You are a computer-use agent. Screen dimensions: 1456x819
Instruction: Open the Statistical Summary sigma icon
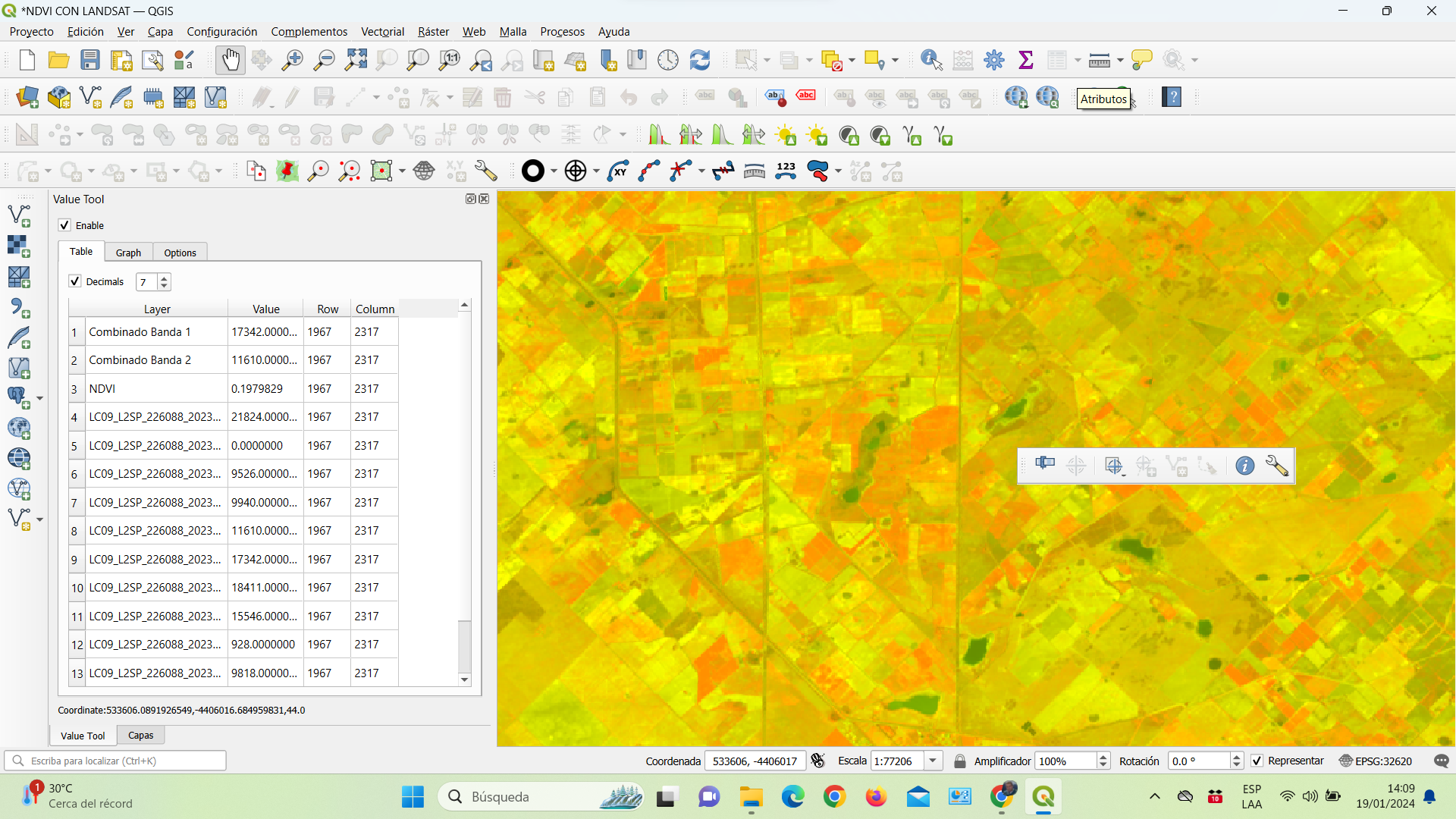coord(1025,60)
